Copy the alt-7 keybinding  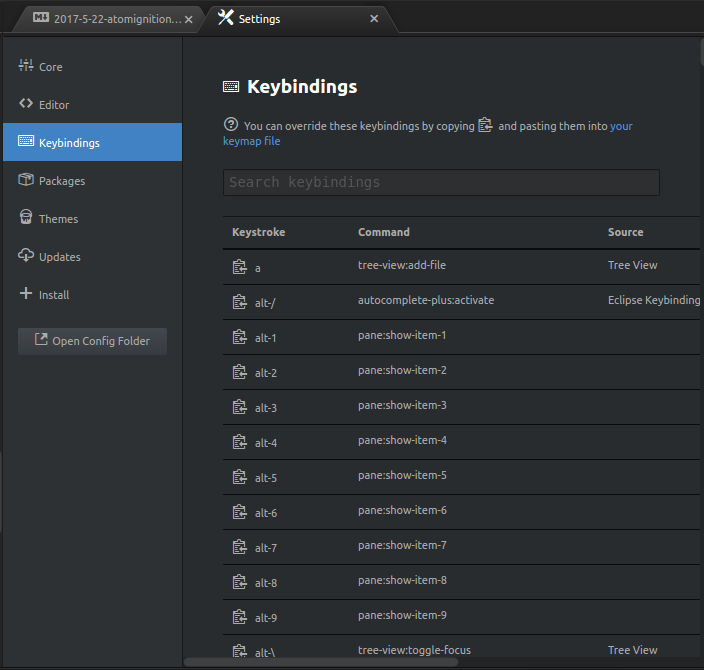pos(239,547)
